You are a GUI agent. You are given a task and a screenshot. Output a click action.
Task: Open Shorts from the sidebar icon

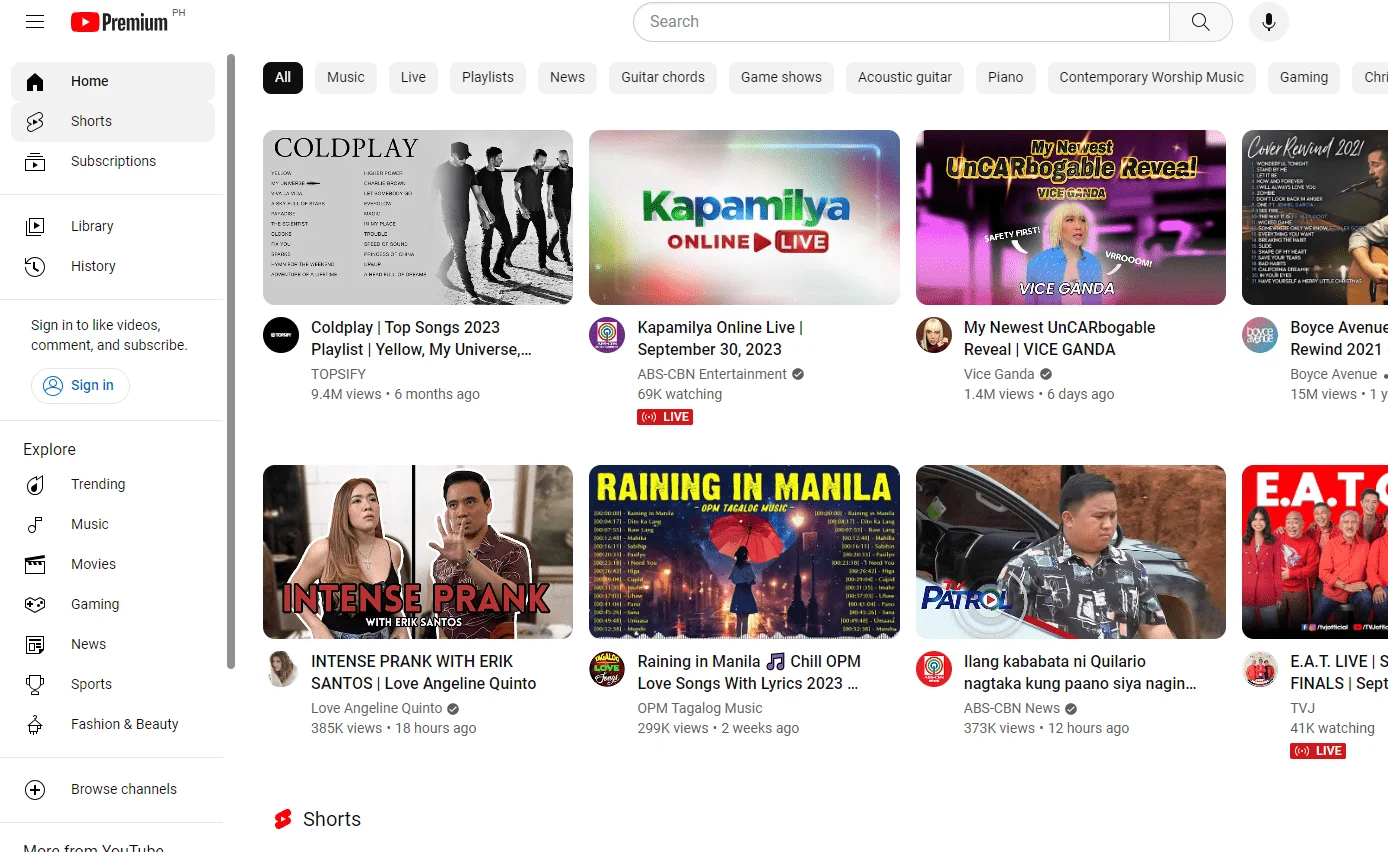35,121
